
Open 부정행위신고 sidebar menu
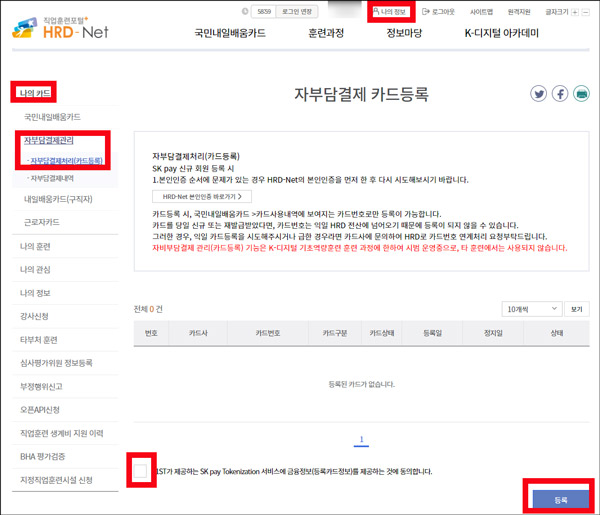tap(41, 386)
